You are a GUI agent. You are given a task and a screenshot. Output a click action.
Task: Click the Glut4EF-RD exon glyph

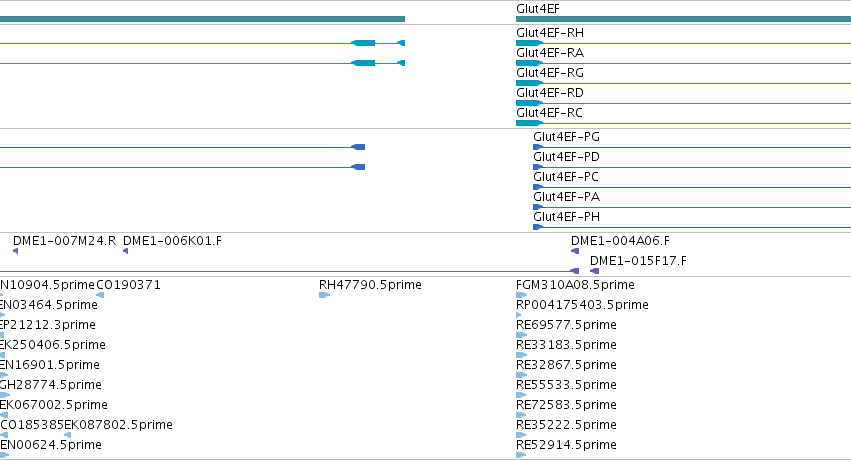(x=530, y=103)
